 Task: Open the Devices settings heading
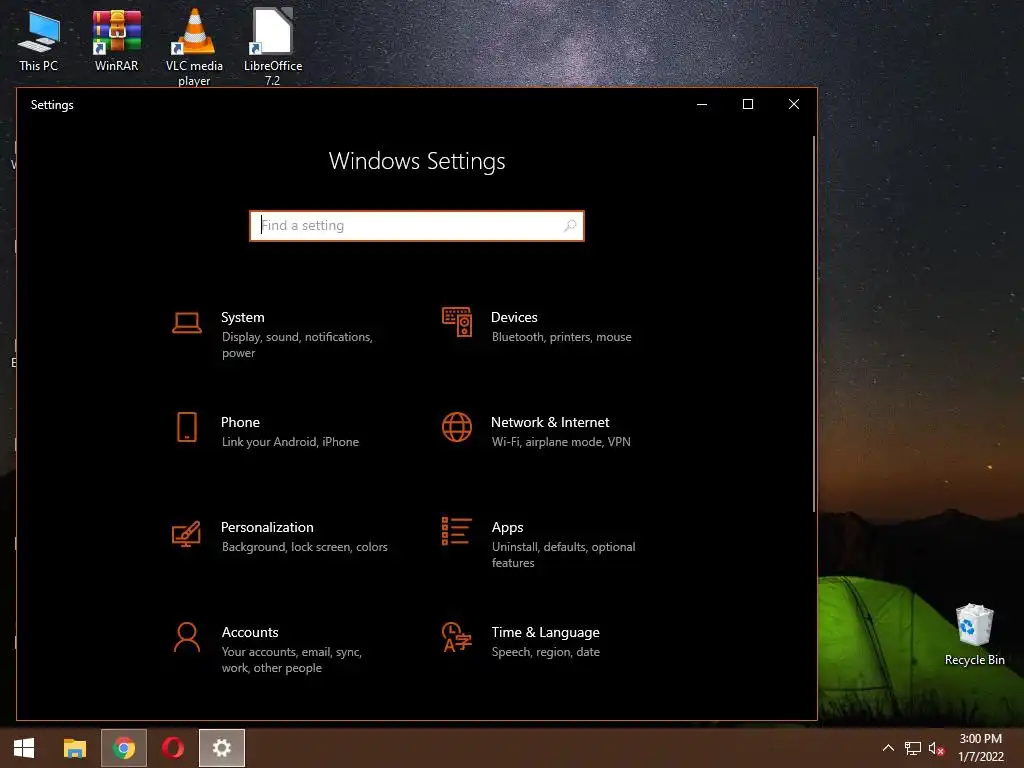coord(514,317)
